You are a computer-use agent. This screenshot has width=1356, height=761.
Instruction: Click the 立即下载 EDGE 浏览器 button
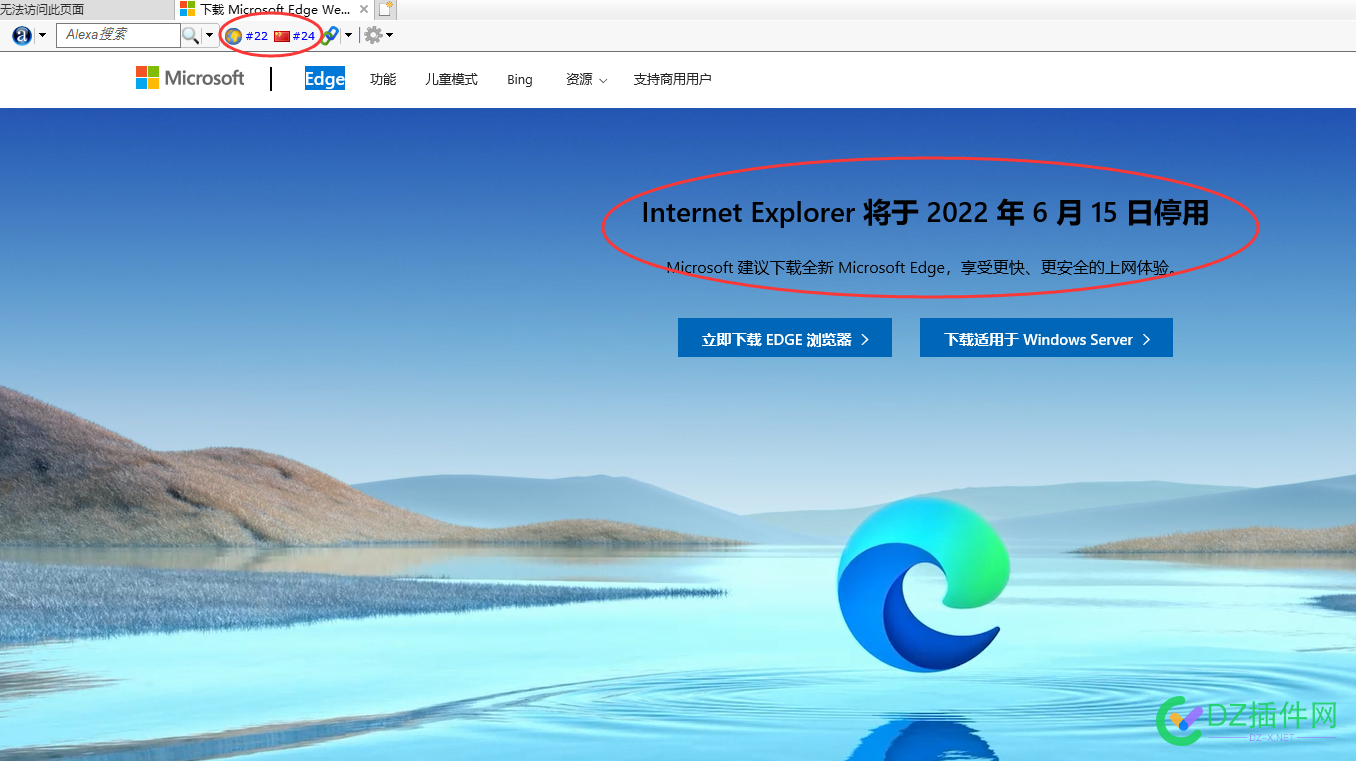point(785,338)
